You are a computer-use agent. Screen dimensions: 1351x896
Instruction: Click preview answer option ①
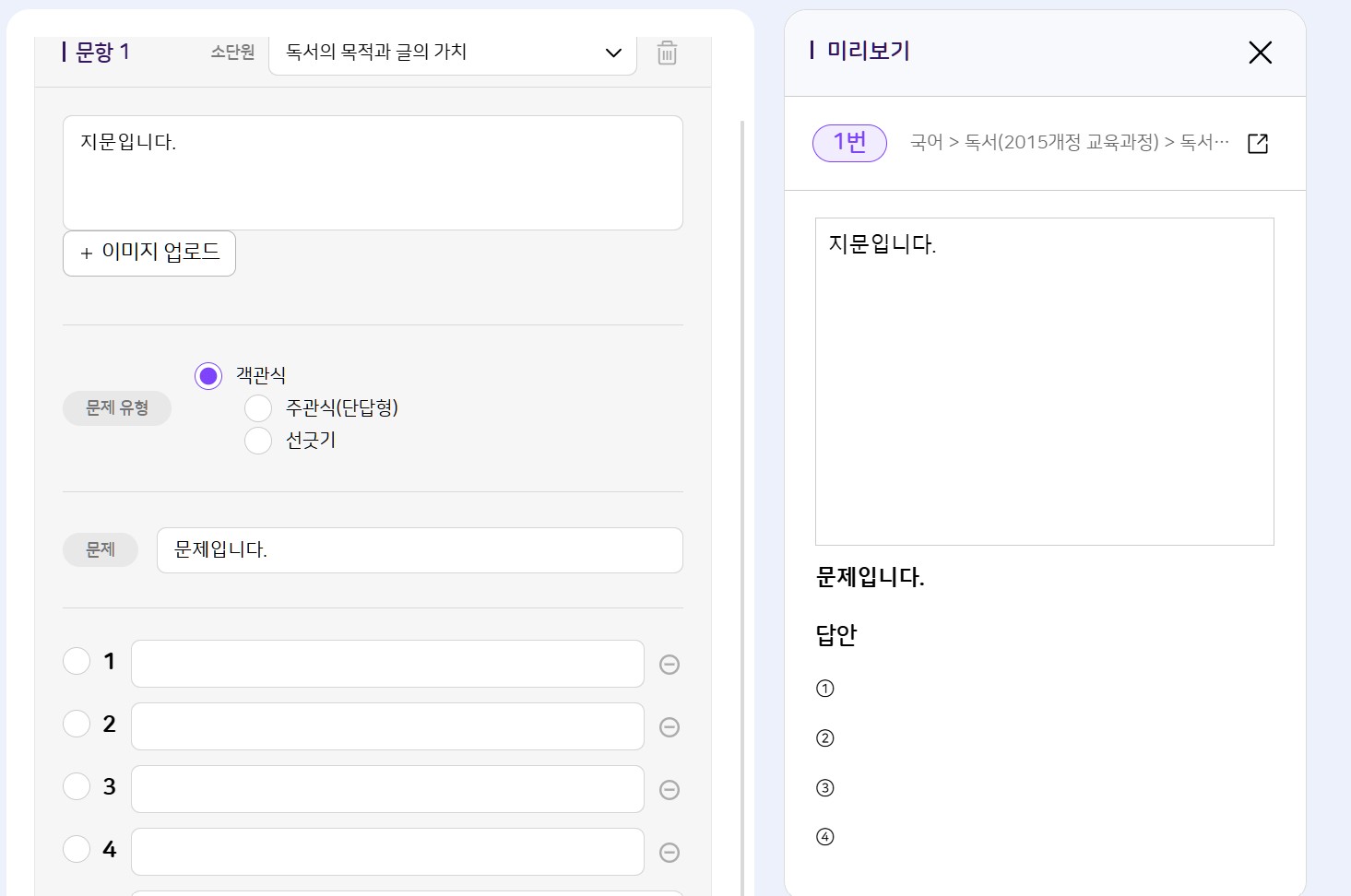pos(825,689)
